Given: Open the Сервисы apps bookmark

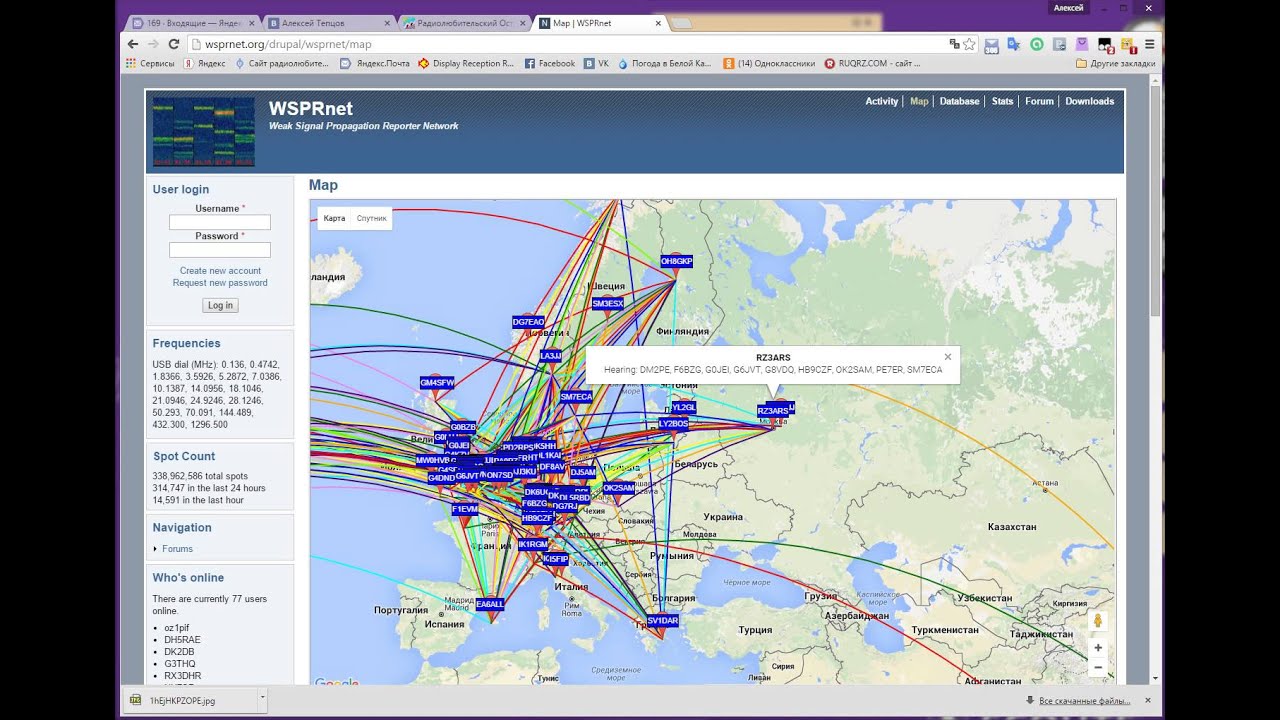Looking at the screenshot, I should pos(150,63).
